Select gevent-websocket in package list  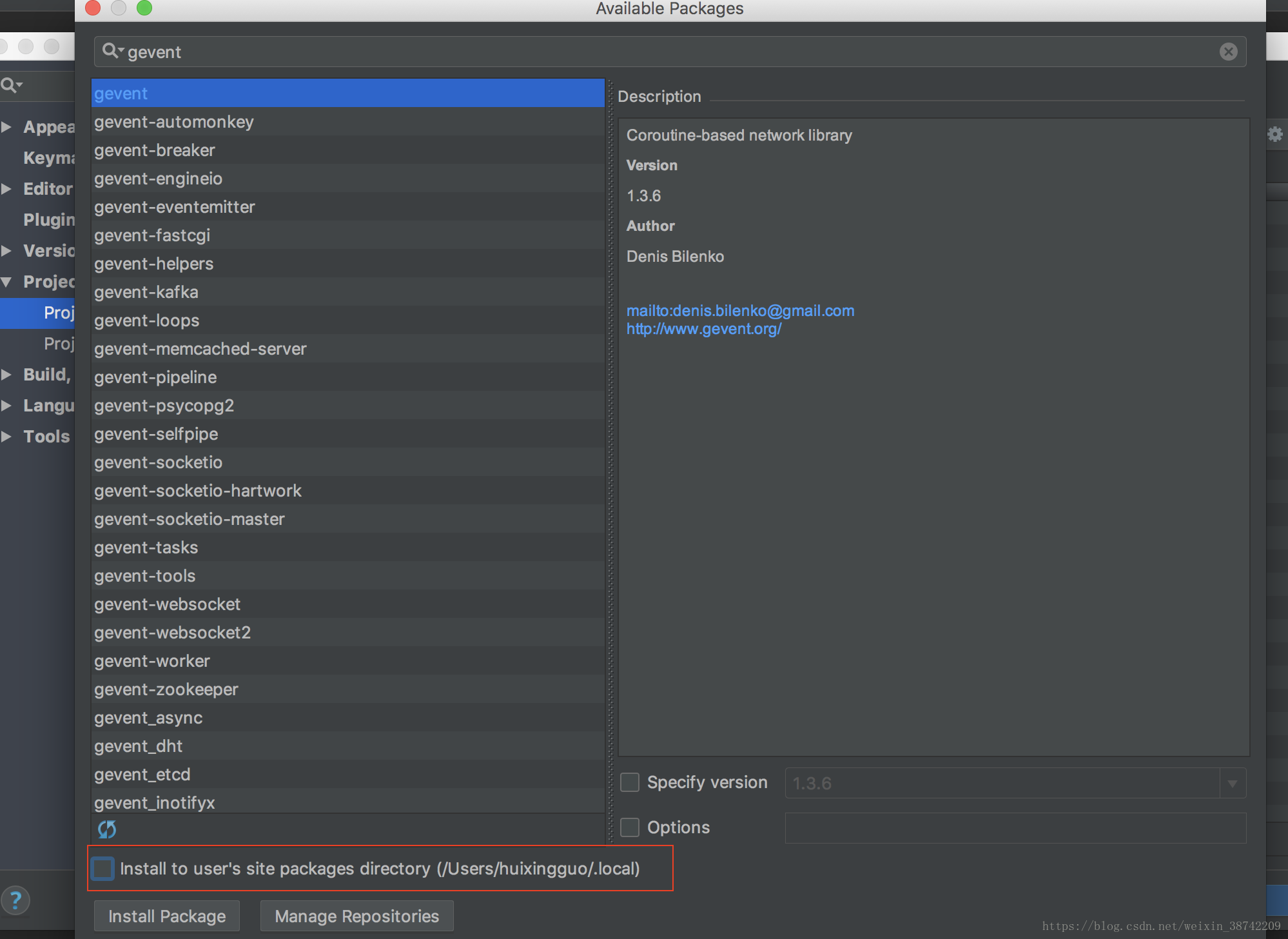(167, 604)
